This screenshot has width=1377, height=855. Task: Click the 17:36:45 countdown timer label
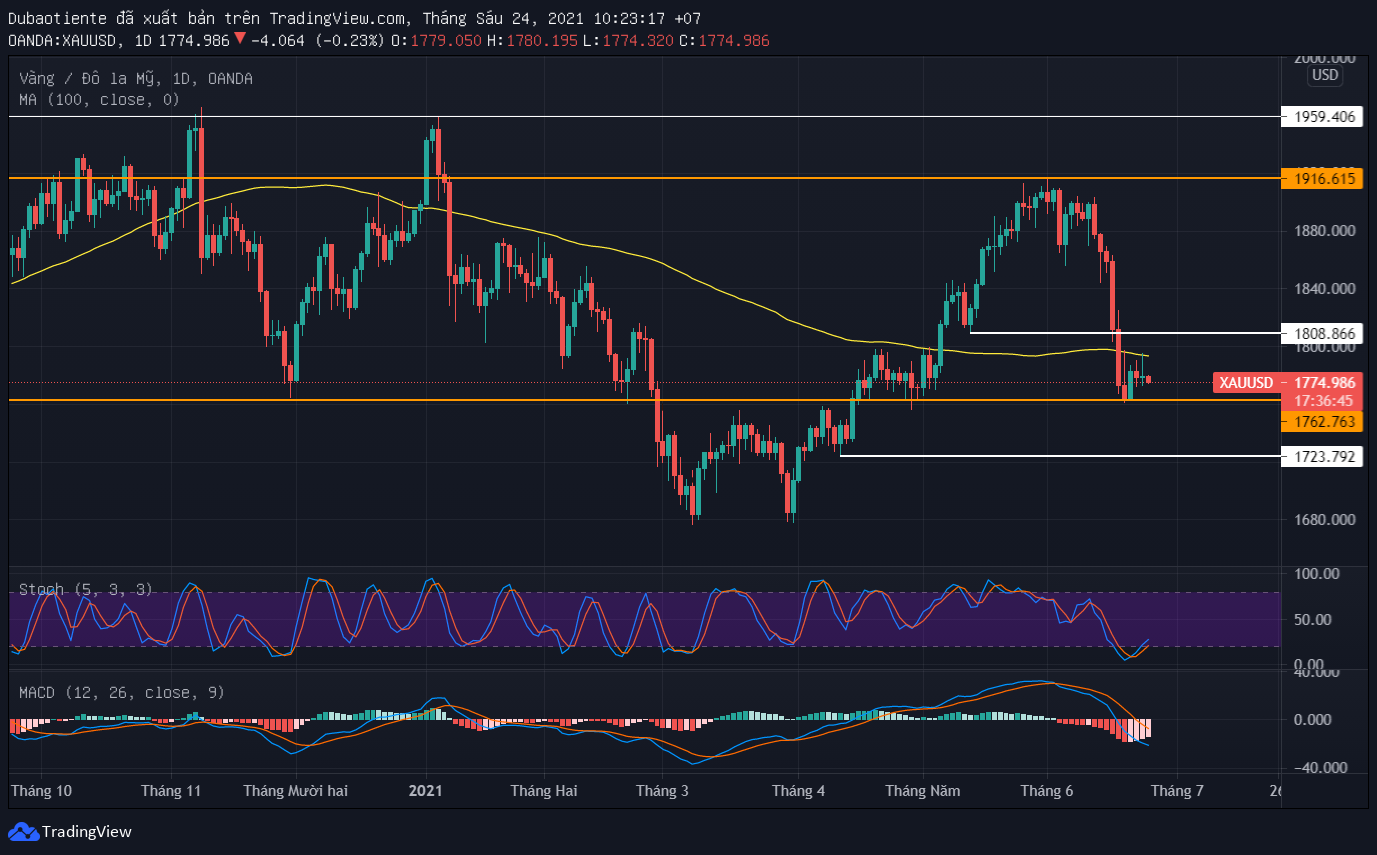pyautogui.click(x=1323, y=400)
